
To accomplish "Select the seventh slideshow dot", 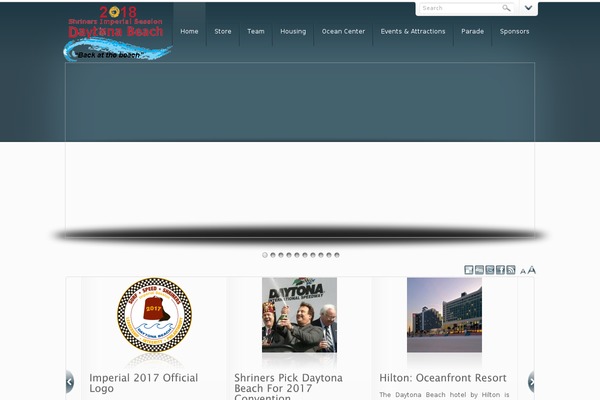I will [x=313, y=255].
